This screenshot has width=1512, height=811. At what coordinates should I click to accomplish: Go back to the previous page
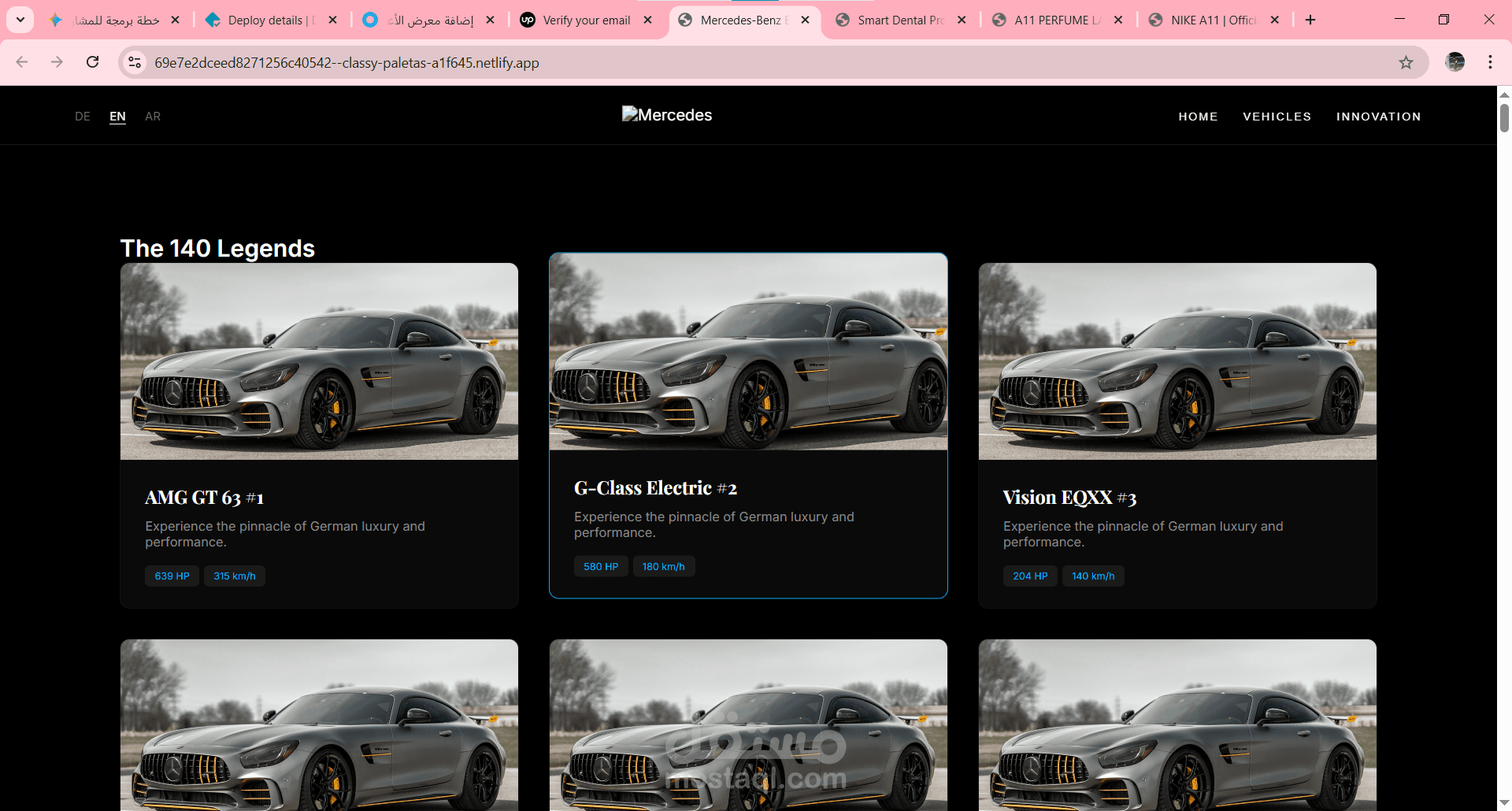[22, 62]
